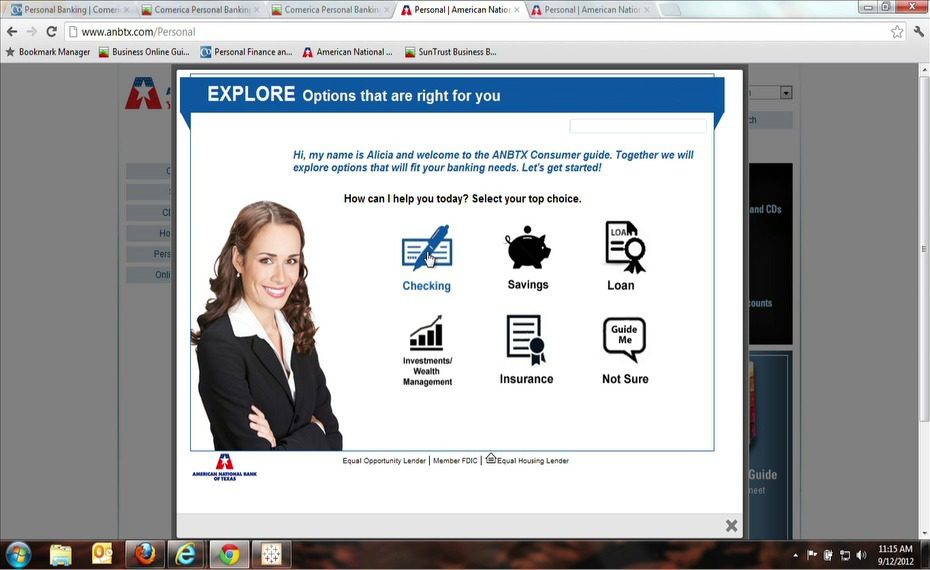Screen dimensions: 930x570
Task: Choose the Insurance certificate icon
Action: click(x=525, y=339)
